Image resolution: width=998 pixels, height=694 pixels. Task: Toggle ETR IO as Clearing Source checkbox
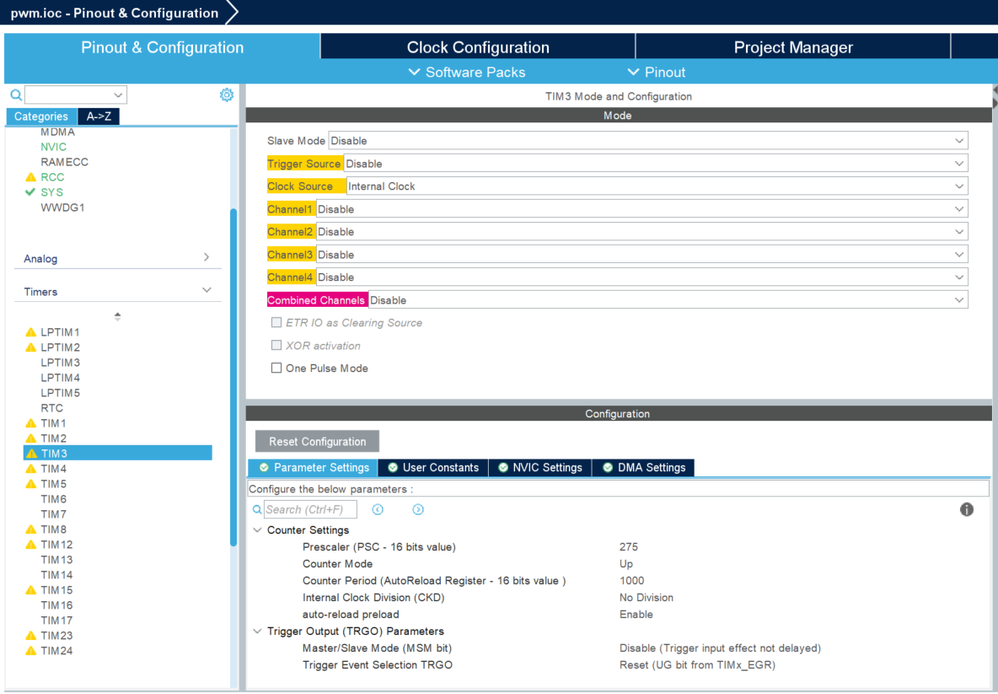point(276,323)
